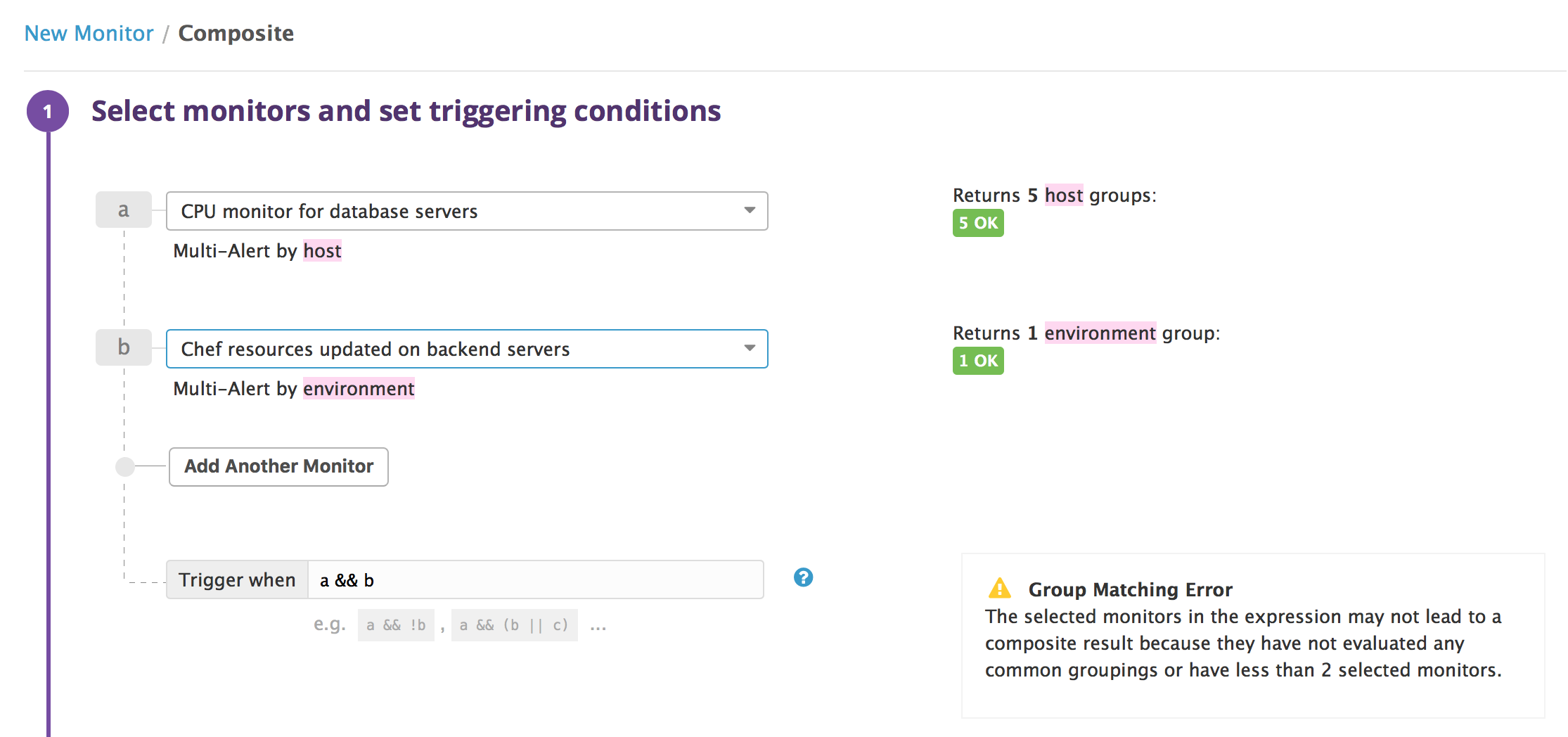
Task: Click the gray circle node beside Add Another Monitor
Action: point(125,466)
